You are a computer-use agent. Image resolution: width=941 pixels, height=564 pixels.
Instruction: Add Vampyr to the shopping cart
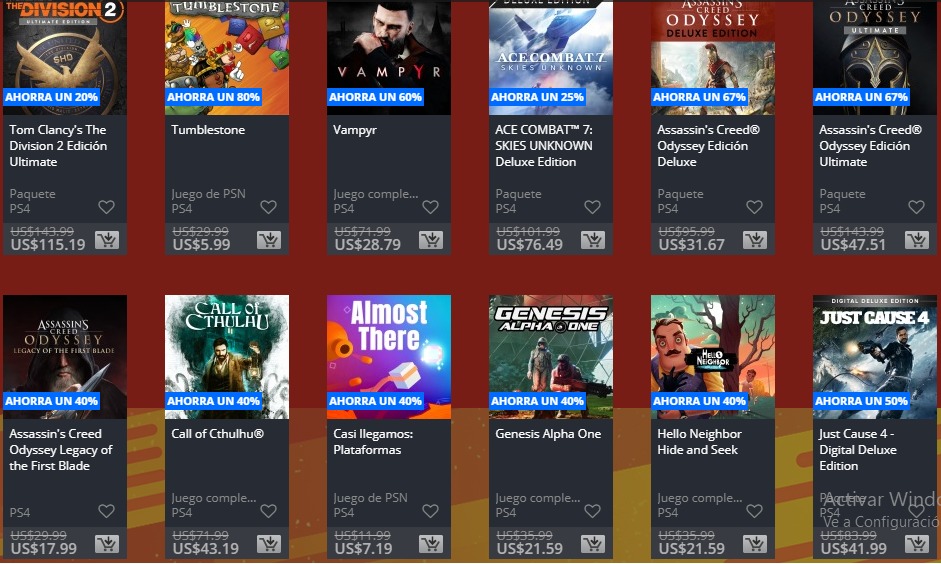coord(430,240)
